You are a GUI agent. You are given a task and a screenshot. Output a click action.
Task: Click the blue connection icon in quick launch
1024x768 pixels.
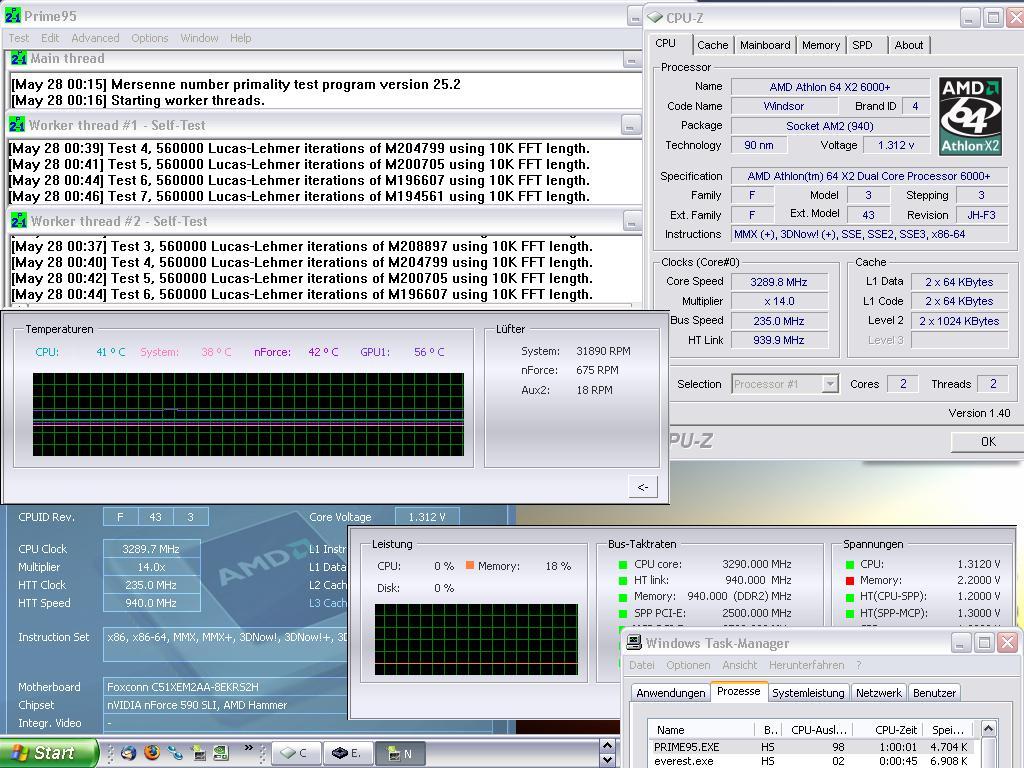tap(174, 753)
